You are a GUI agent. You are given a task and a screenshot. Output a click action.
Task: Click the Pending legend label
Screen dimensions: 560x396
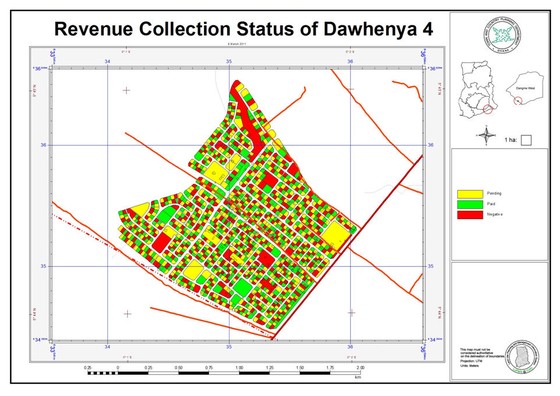tap(494, 194)
